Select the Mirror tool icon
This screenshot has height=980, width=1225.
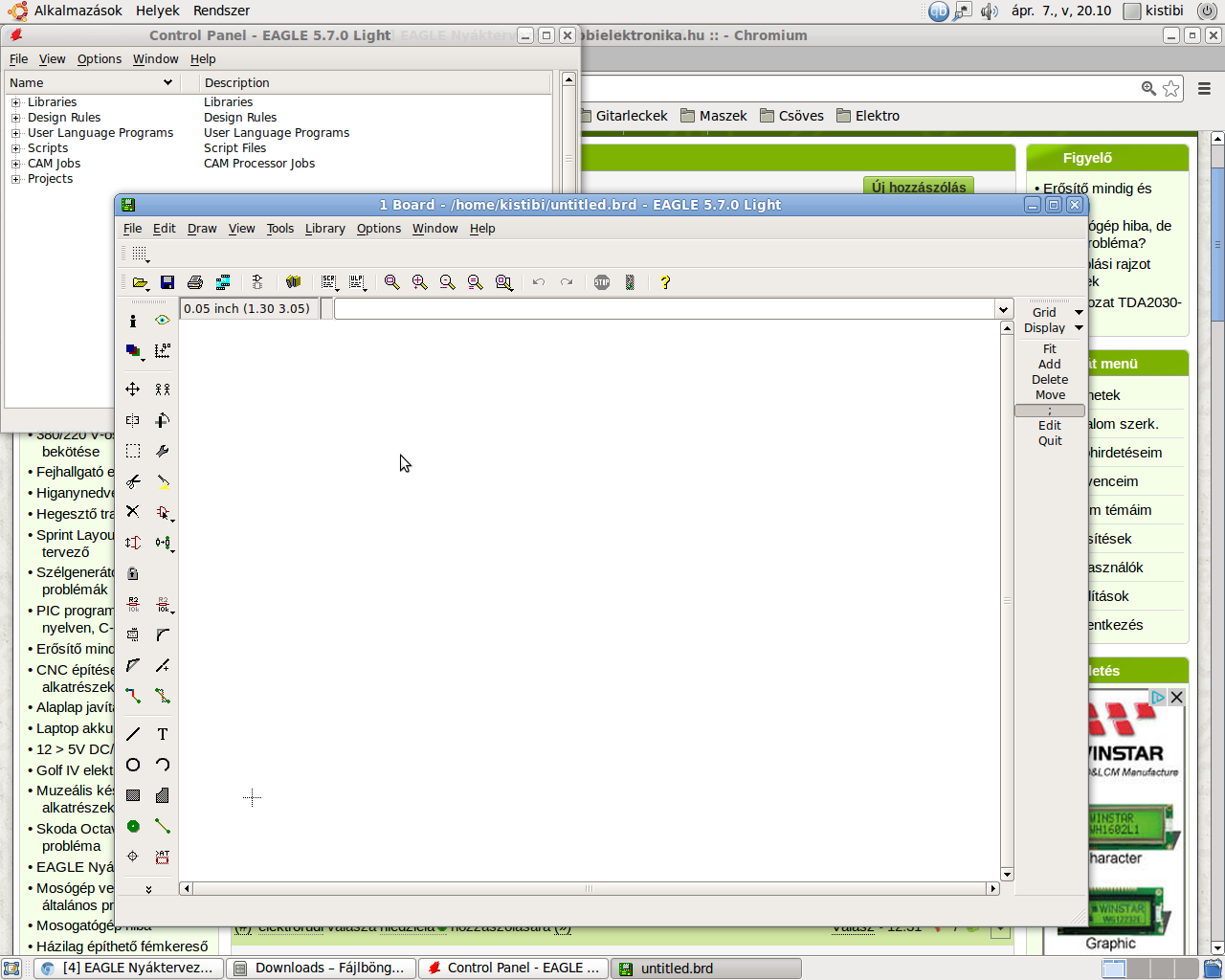click(133, 420)
